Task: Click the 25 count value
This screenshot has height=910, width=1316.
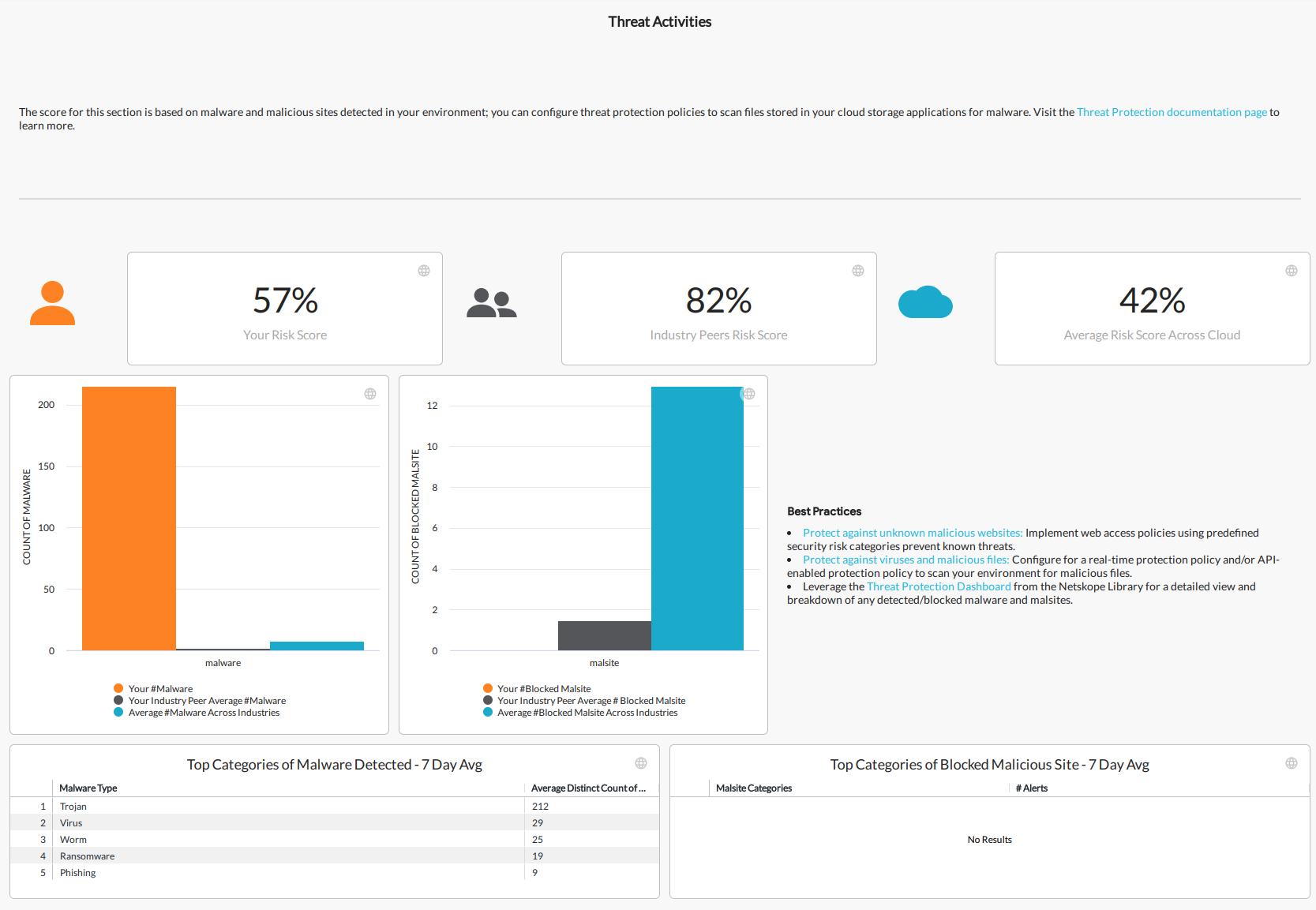Action: pyautogui.click(x=538, y=839)
